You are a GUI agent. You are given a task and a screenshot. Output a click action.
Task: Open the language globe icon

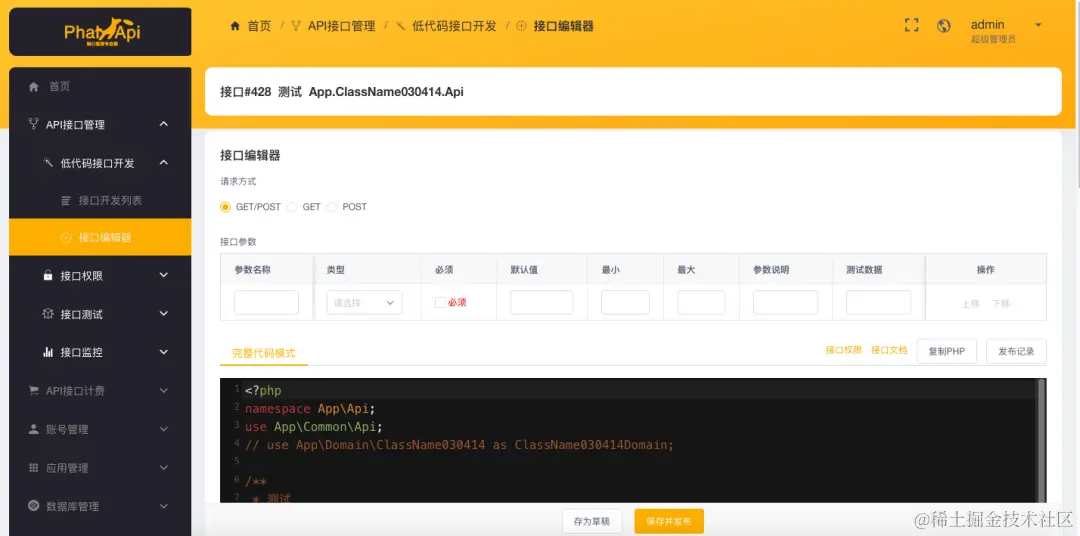pos(944,25)
